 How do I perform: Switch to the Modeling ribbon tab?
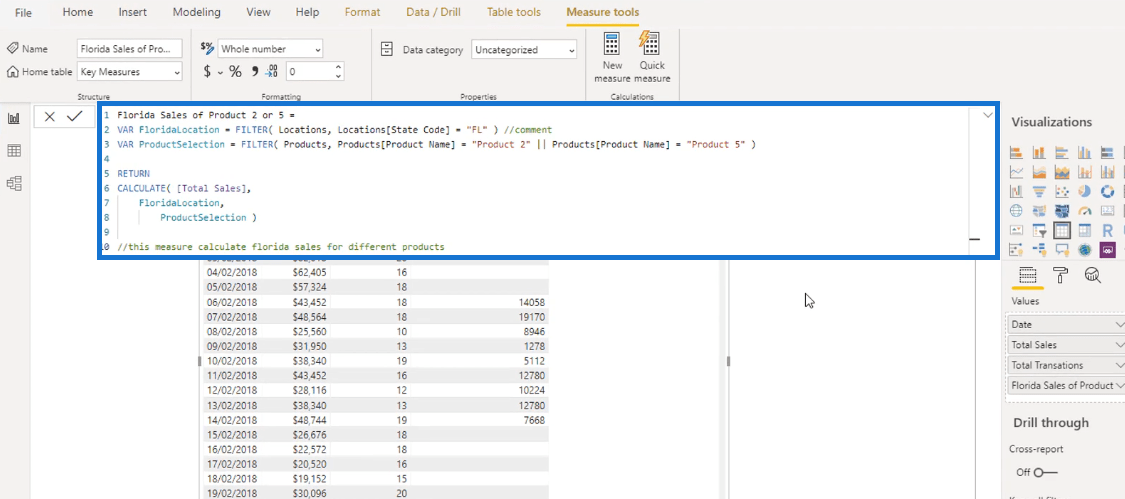pyautogui.click(x=197, y=12)
